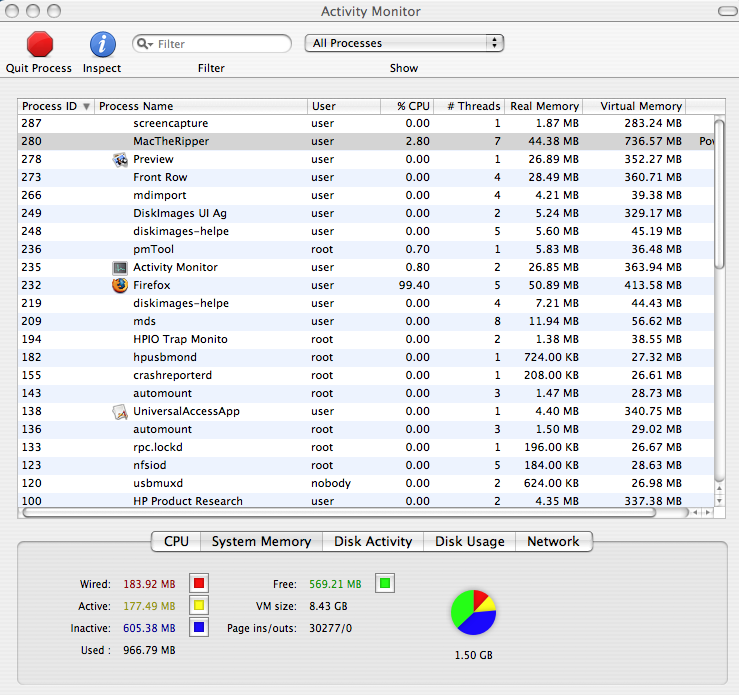Select the usbmuxd process

(x=366, y=483)
